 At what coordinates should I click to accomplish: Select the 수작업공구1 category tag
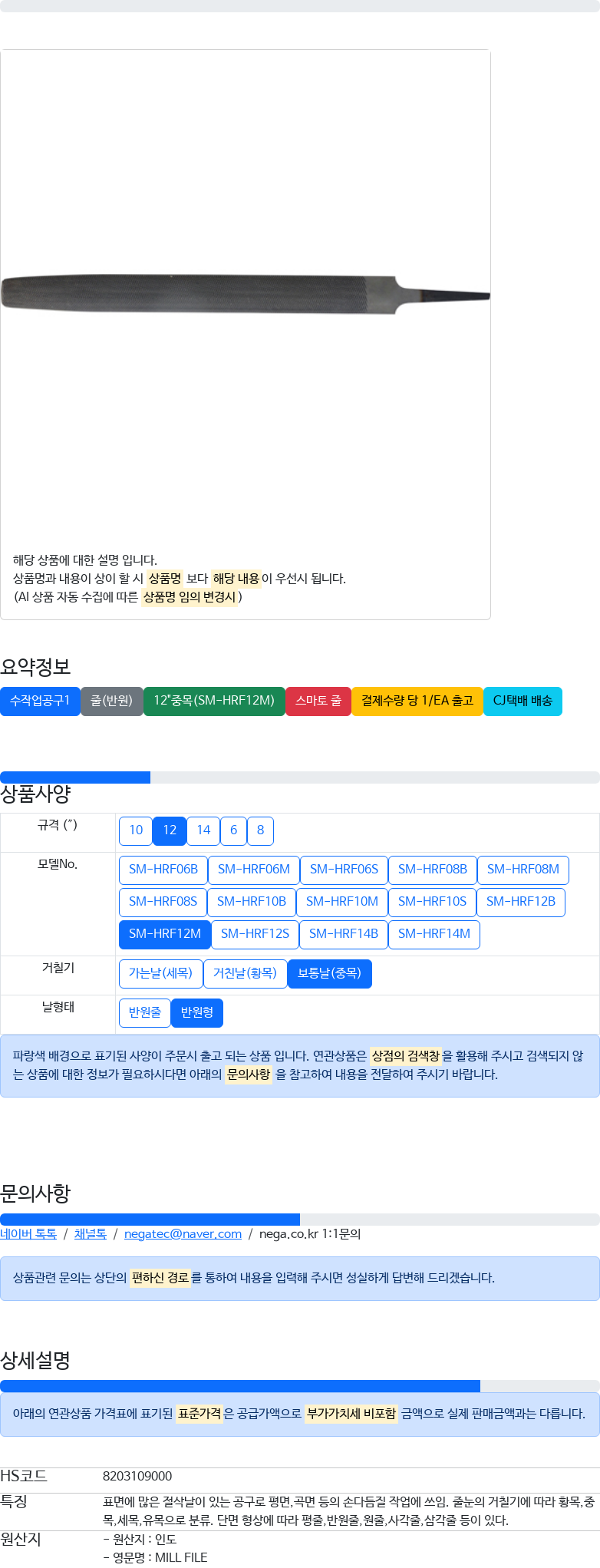pos(40,701)
